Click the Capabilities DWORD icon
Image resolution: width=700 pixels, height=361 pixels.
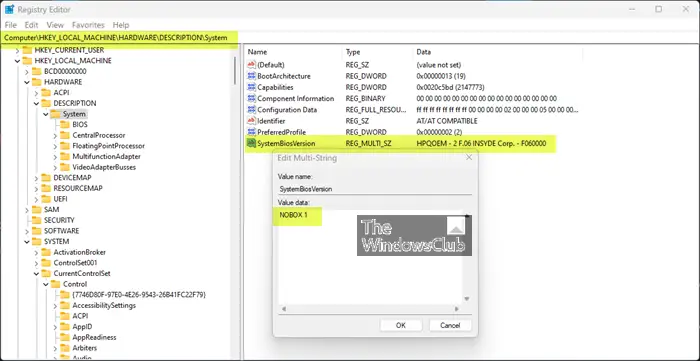[251, 87]
